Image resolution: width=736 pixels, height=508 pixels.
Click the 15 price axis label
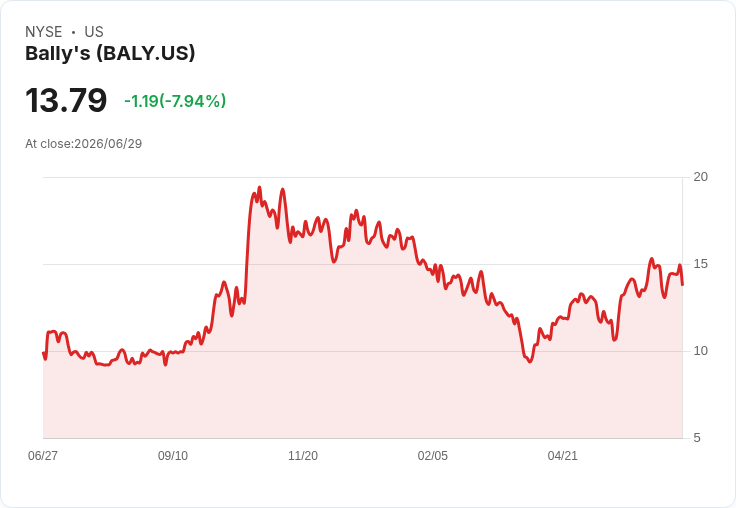click(x=700, y=264)
